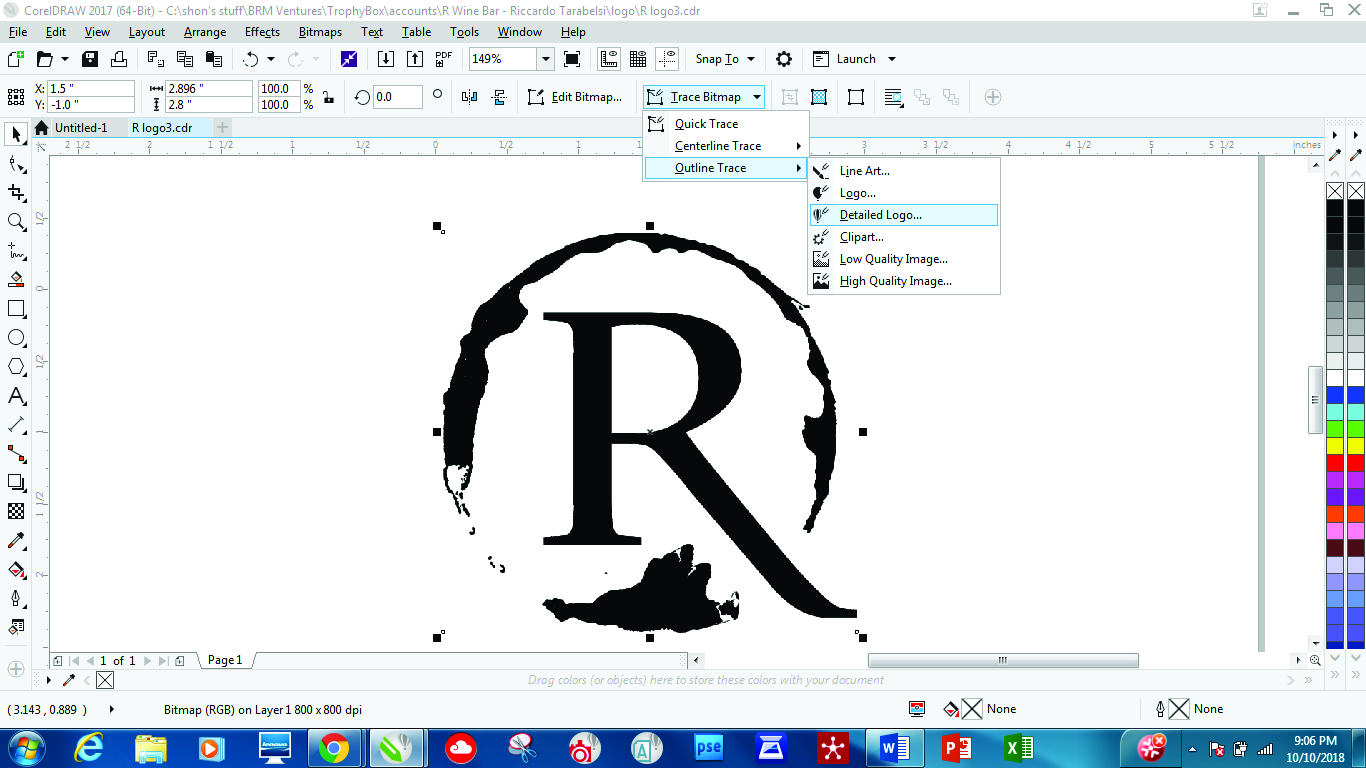This screenshot has width=1366, height=768.
Task: Select the Text tool
Action: (16, 396)
